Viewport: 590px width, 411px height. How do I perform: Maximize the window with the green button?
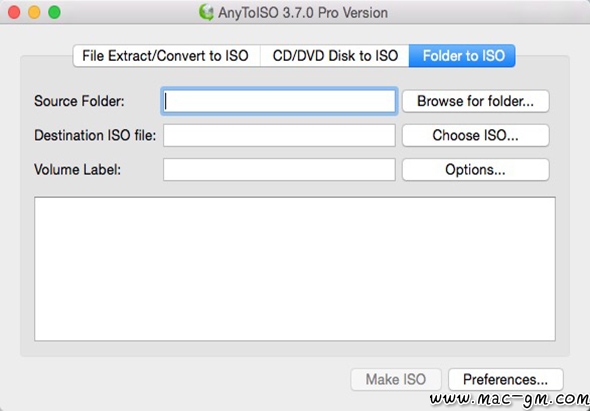tap(55, 12)
